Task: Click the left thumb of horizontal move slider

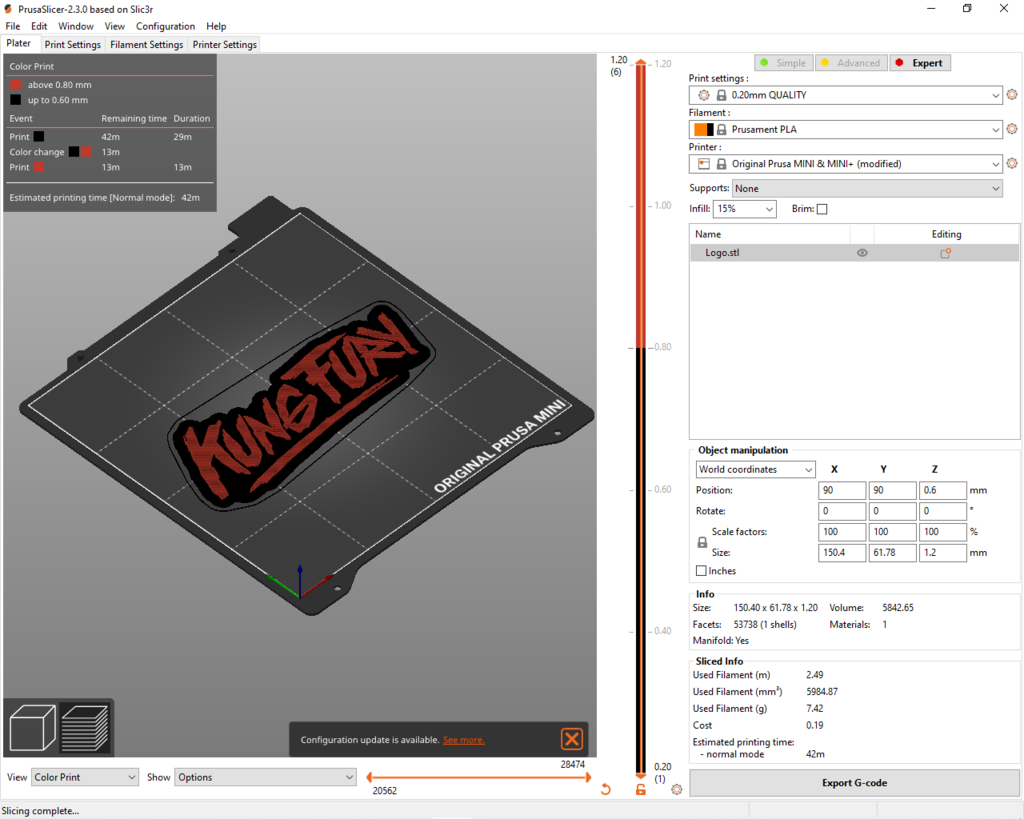Action: (x=370, y=777)
